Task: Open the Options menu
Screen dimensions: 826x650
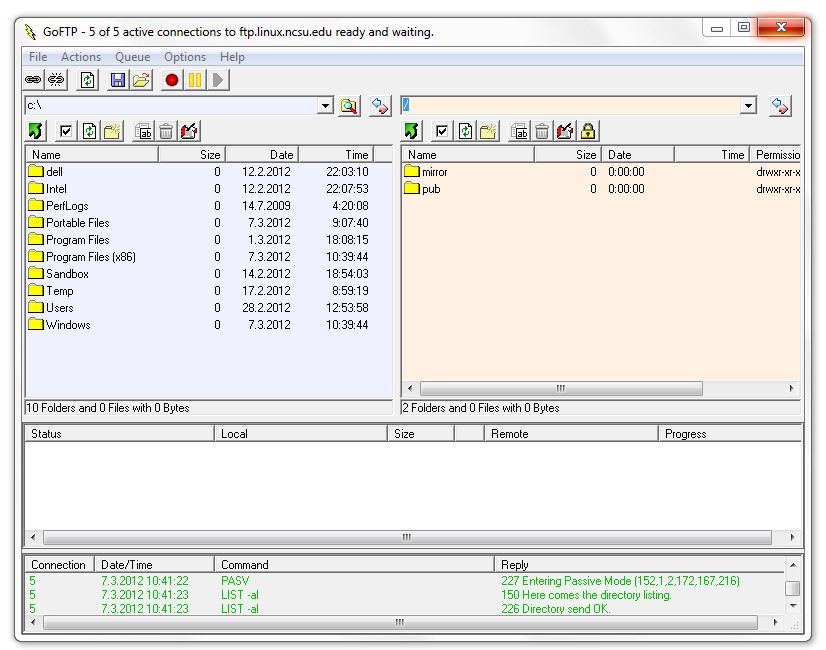Action: 185,57
